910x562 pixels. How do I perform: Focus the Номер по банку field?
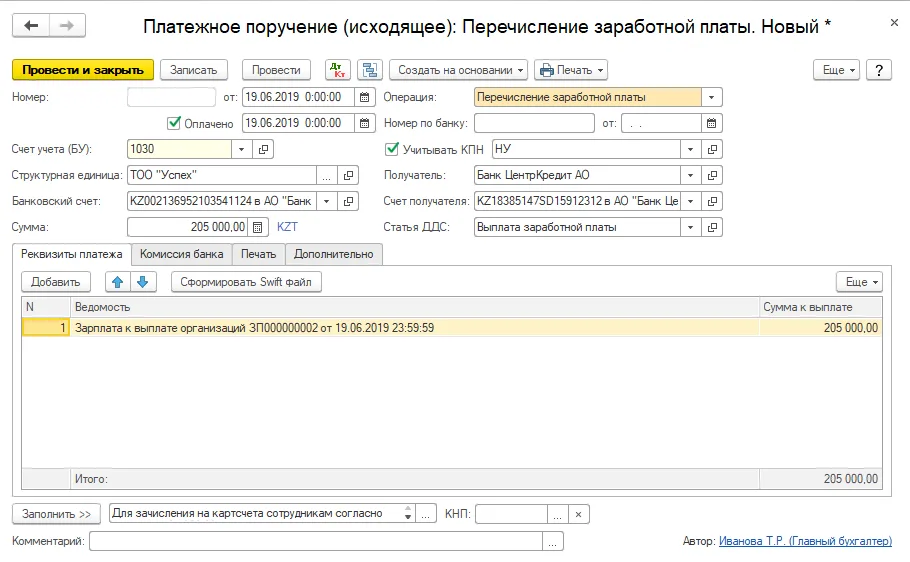535,123
